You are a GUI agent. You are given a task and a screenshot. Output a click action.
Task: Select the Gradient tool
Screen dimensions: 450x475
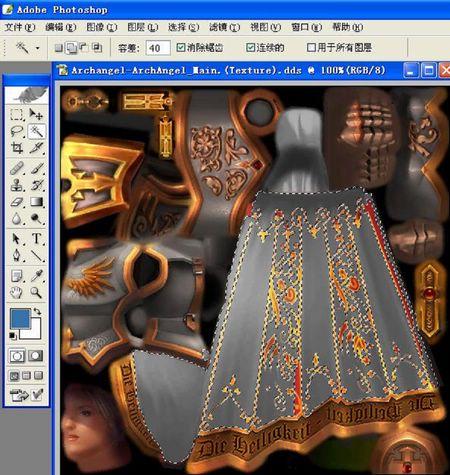[x=36, y=202]
